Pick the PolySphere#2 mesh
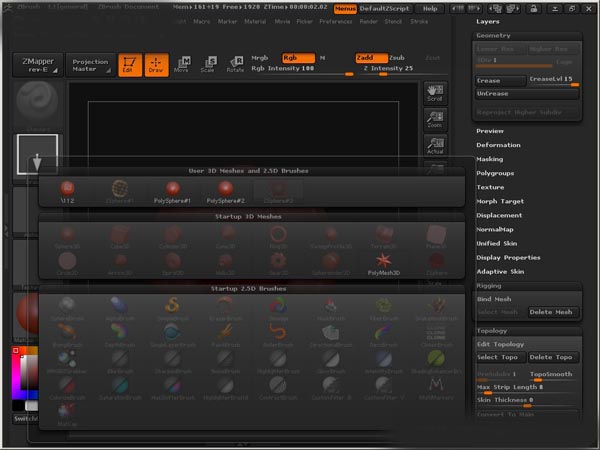The width and height of the screenshot is (600, 450). pyautogui.click(x=226, y=192)
